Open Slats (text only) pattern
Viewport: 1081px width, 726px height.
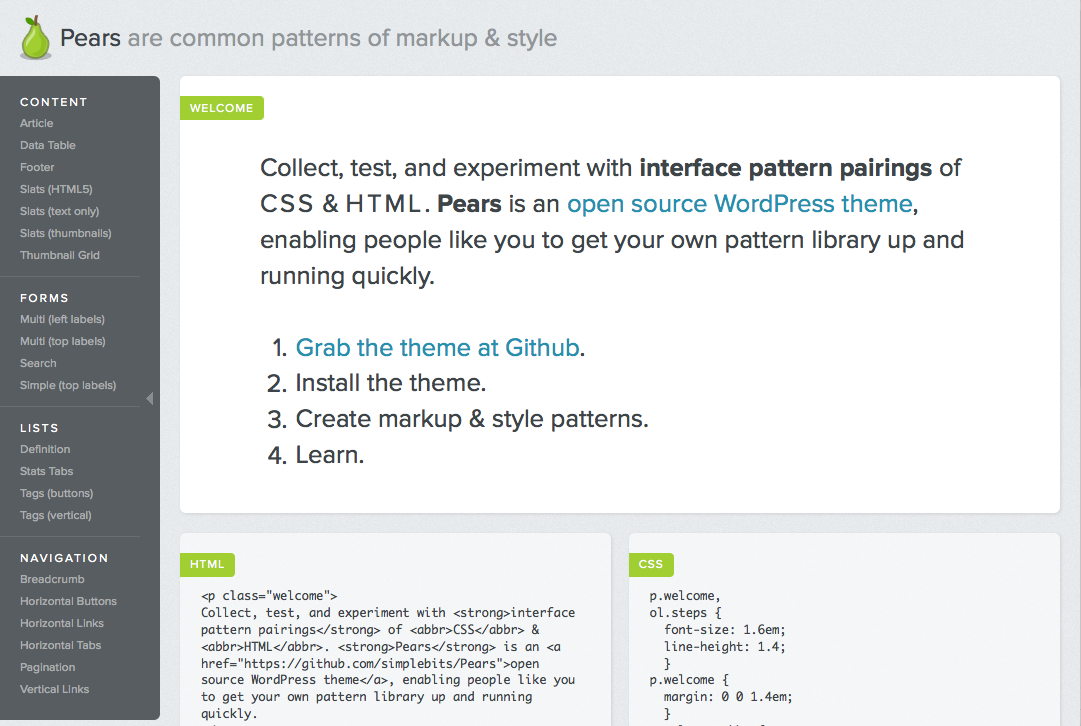[59, 212]
